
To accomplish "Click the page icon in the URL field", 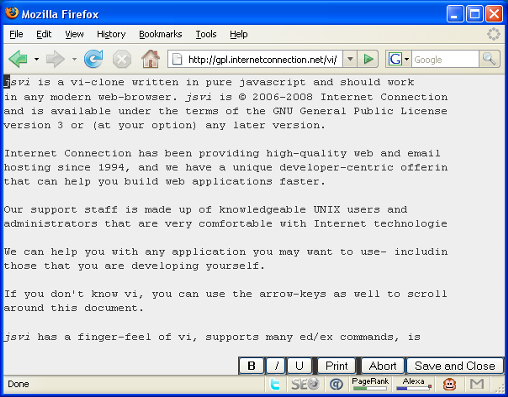I will [x=177, y=60].
